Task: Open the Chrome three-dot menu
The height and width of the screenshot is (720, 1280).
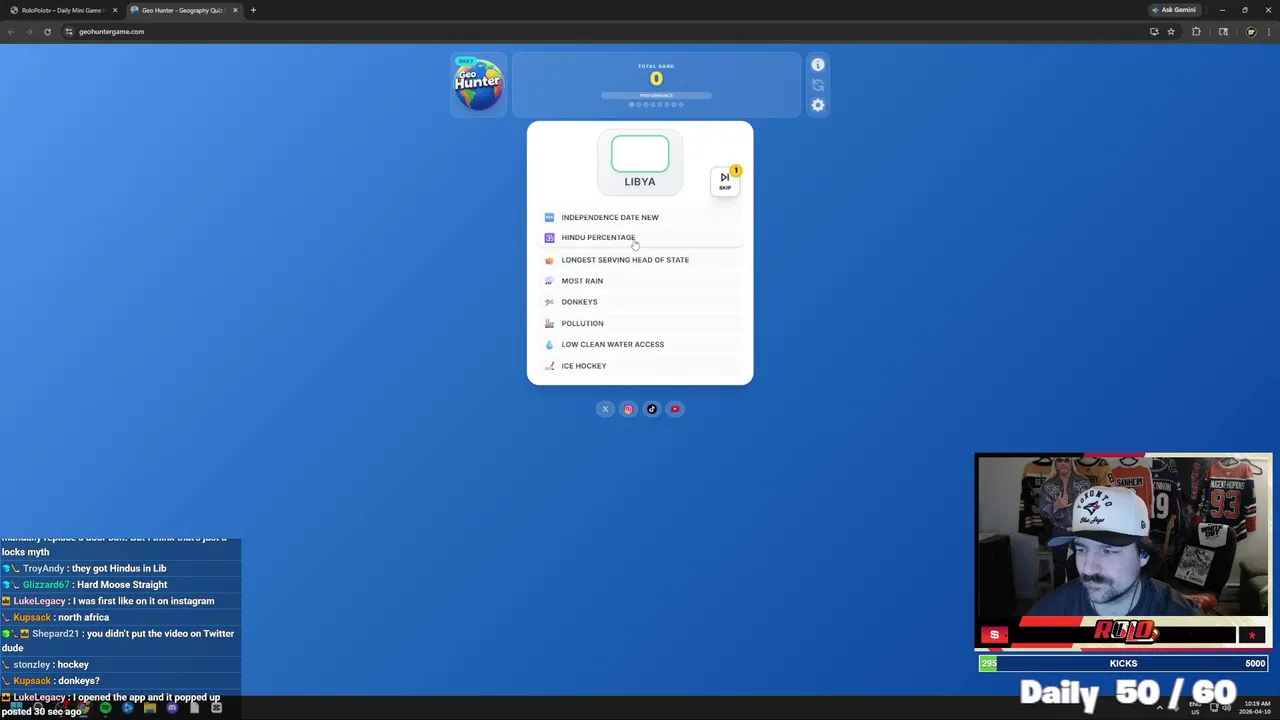Action: click(1268, 31)
